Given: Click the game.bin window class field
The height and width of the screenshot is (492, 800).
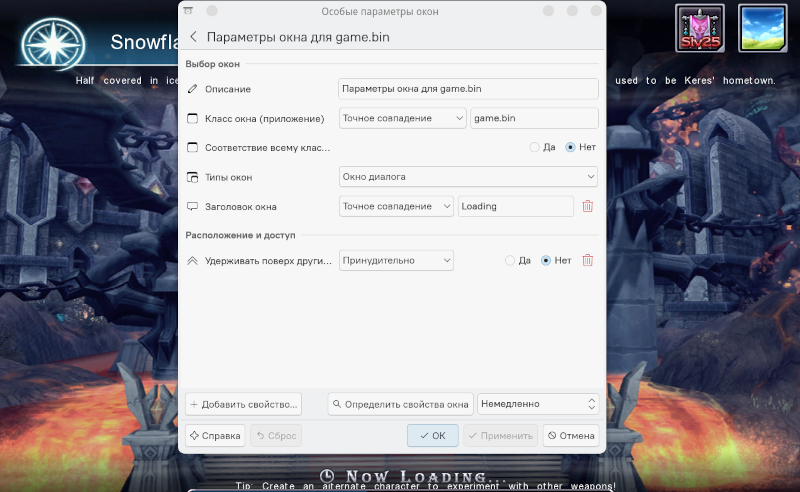Looking at the screenshot, I should (534, 118).
